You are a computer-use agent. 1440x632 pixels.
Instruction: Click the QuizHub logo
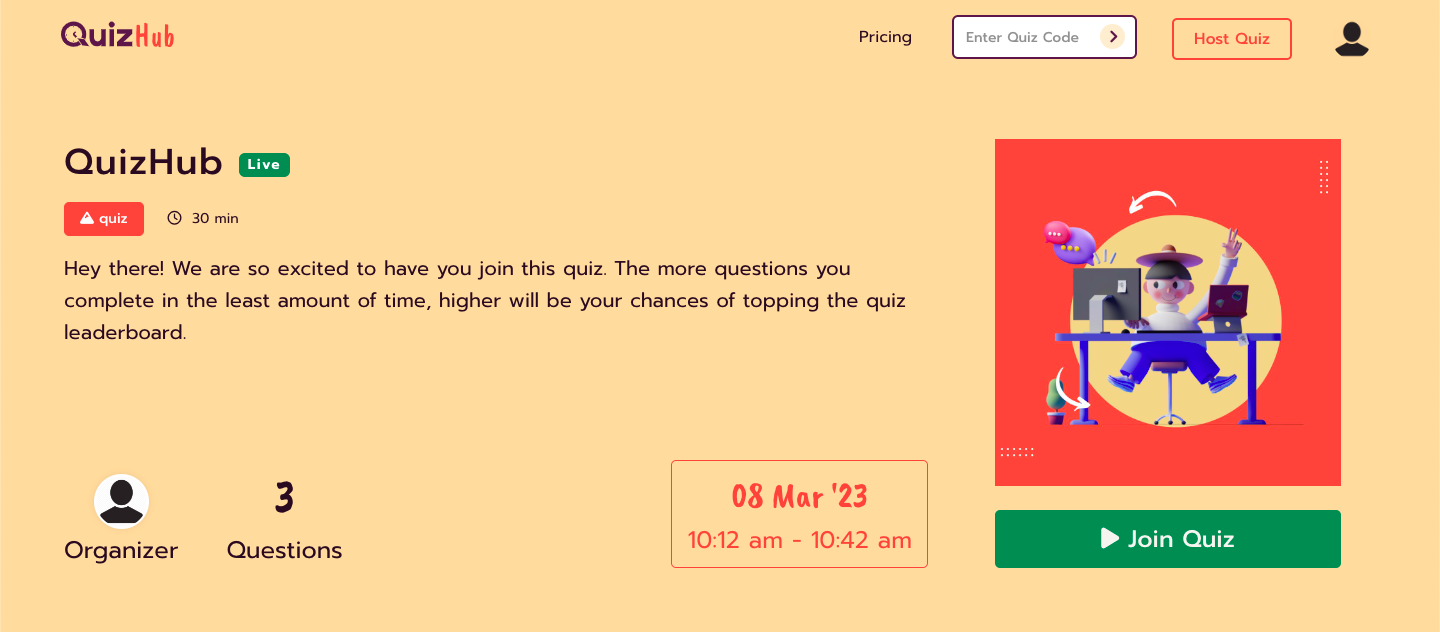point(116,35)
